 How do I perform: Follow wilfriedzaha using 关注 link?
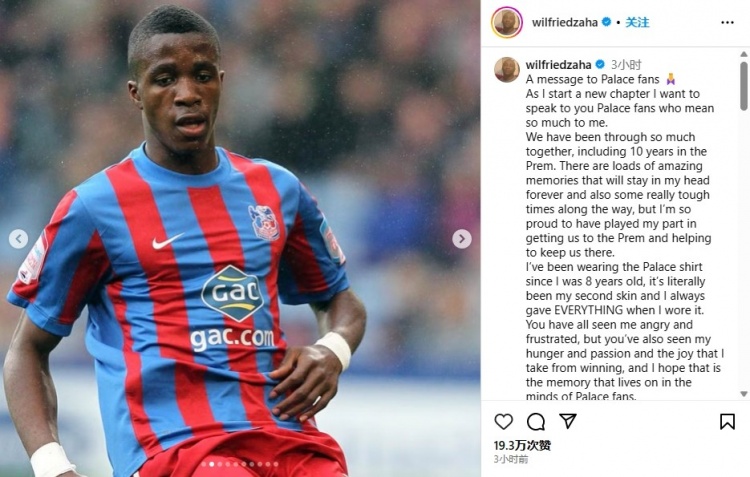637,22
